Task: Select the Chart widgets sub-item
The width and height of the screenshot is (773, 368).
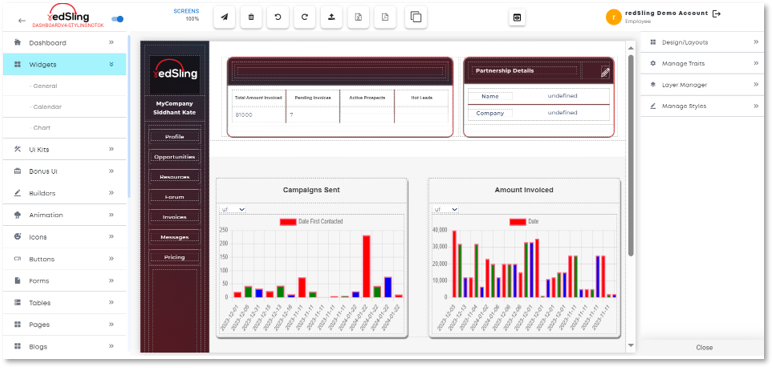Action: coord(40,128)
